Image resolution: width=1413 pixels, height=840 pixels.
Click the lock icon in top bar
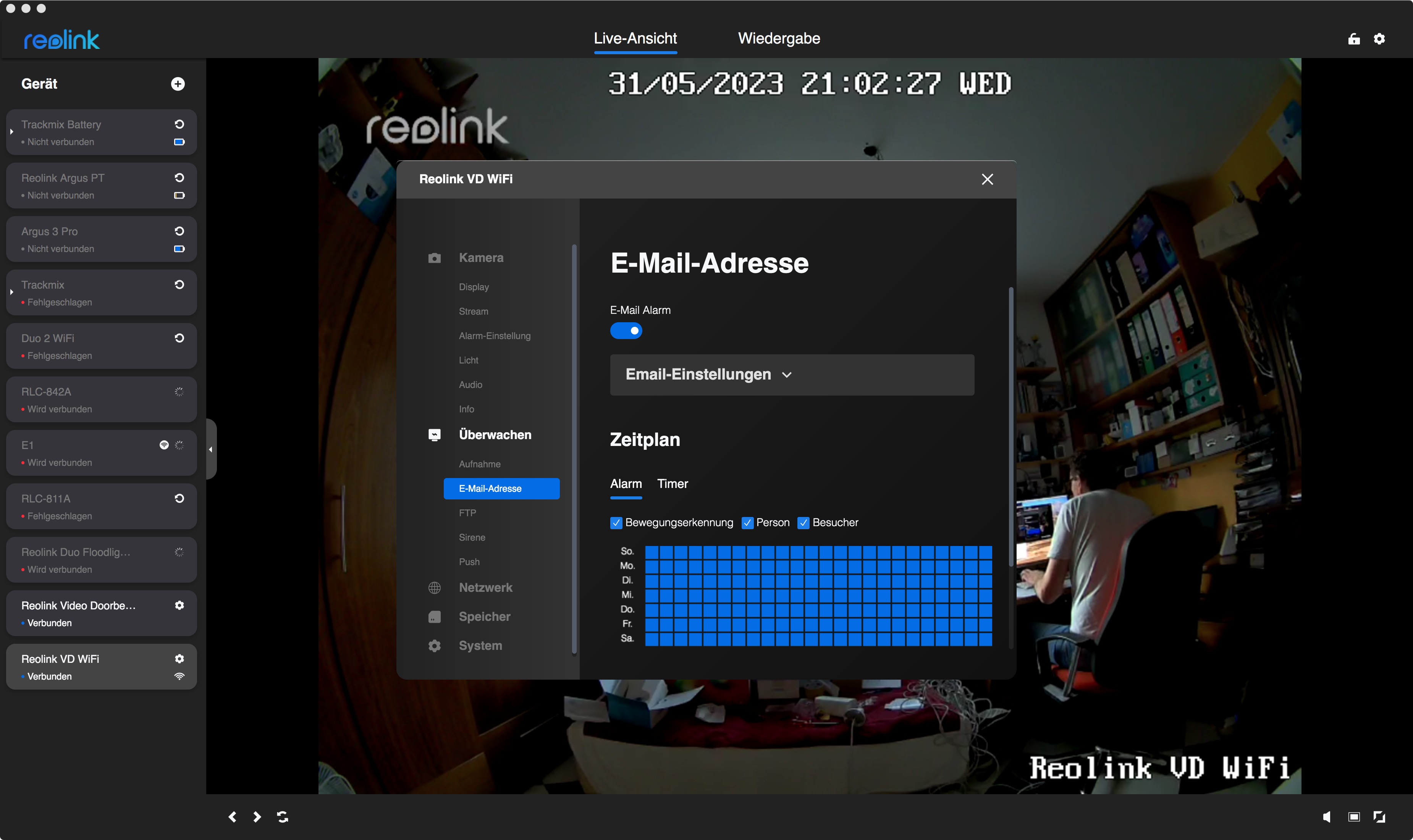(1353, 39)
